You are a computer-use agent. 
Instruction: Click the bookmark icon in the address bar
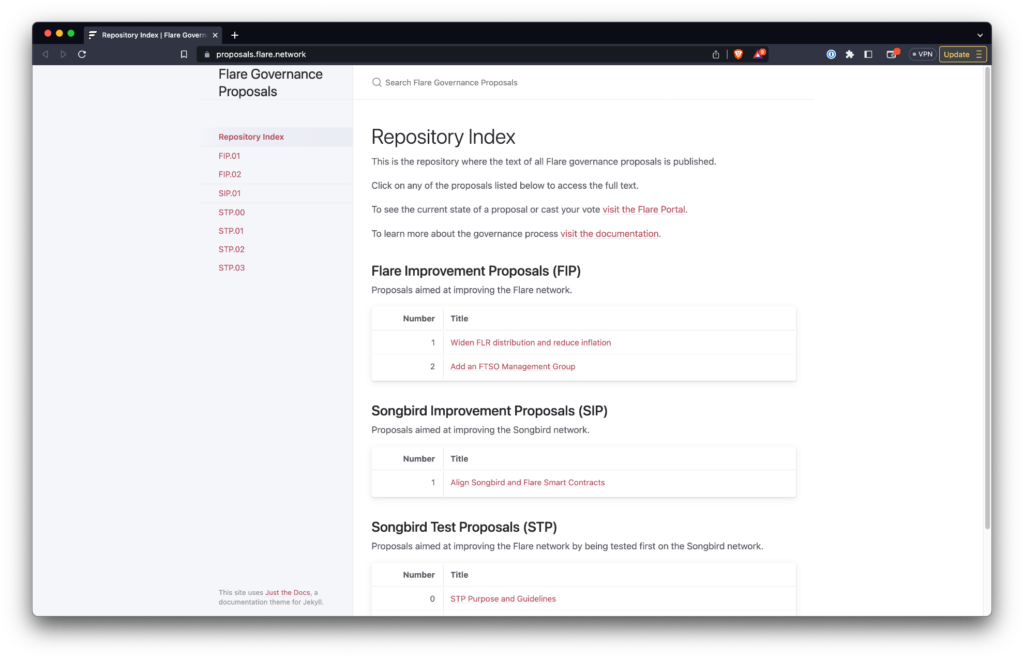(x=184, y=54)
